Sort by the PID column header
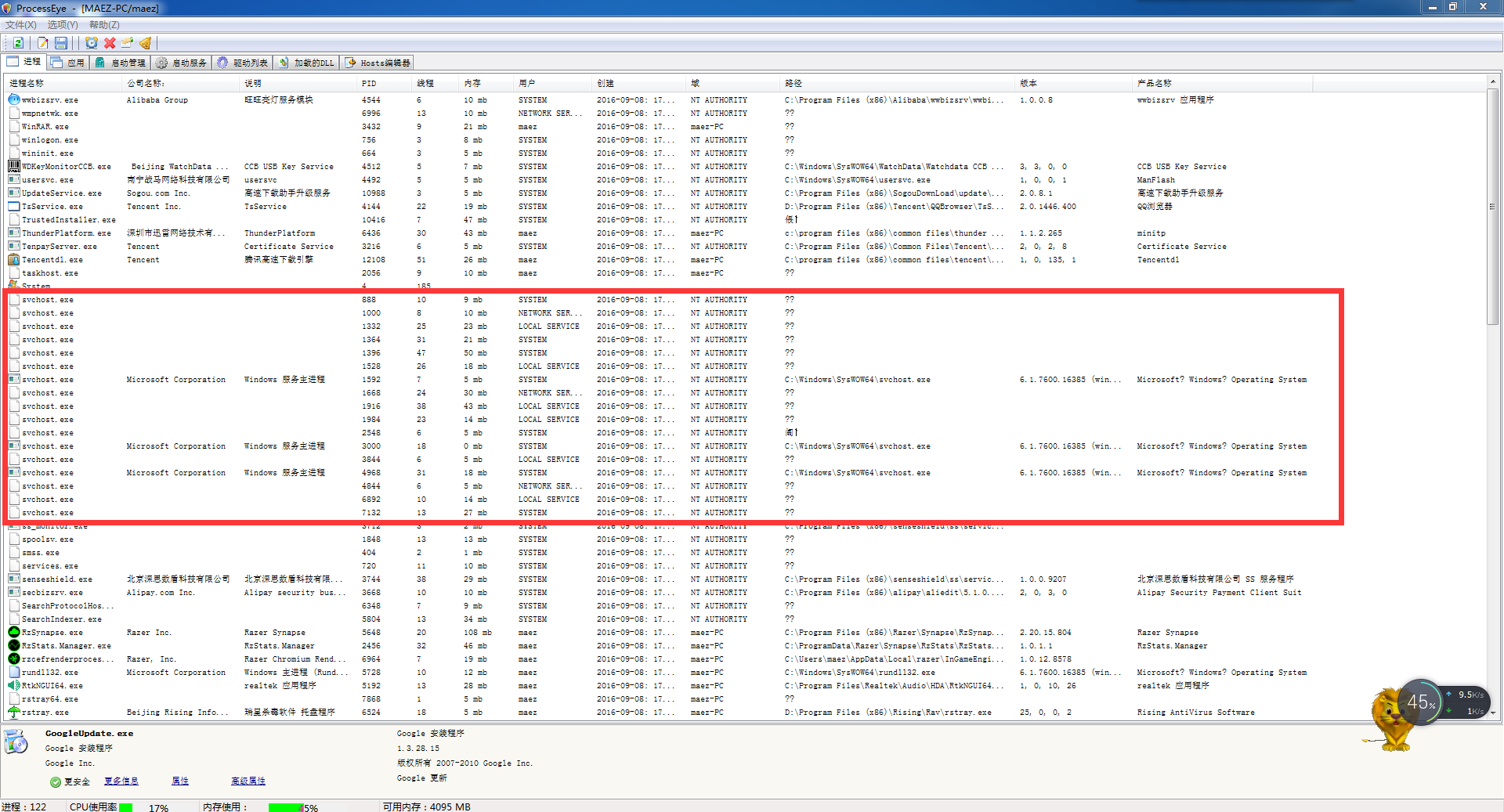Screen dimensions: 1504x812 (385, 83)
